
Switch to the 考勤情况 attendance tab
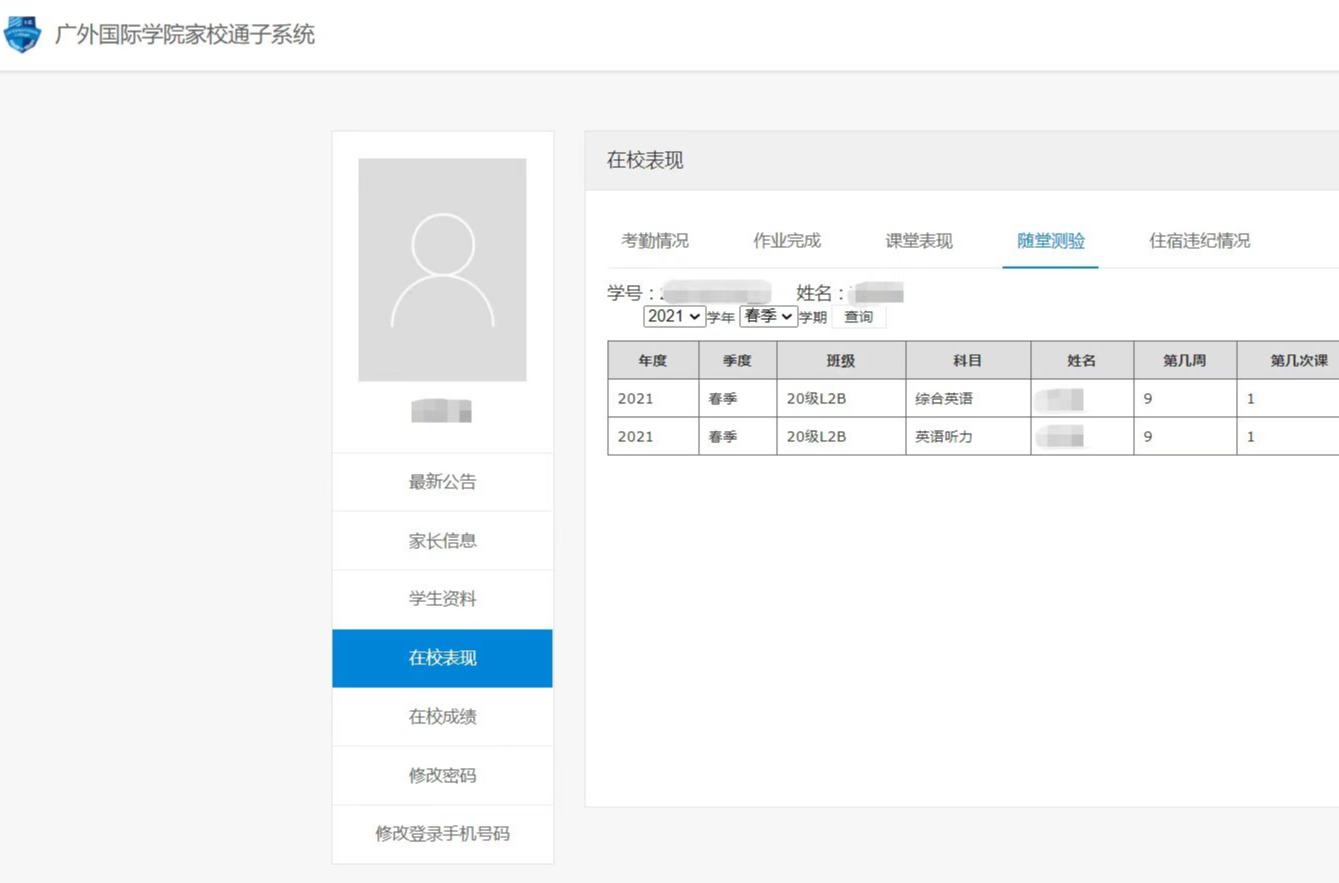coord(654,240)
